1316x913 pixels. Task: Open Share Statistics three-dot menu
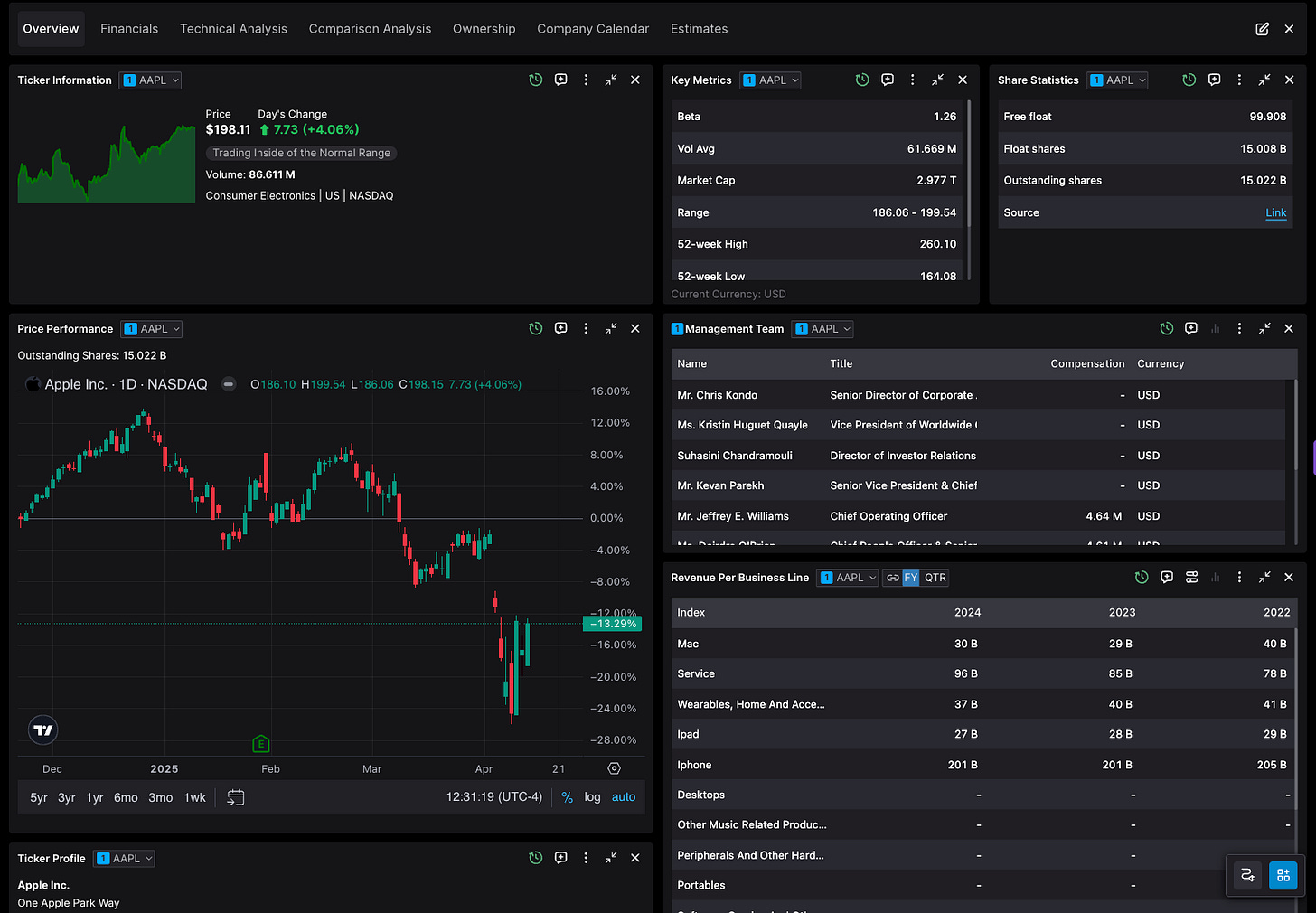[x=1239, y=80]
